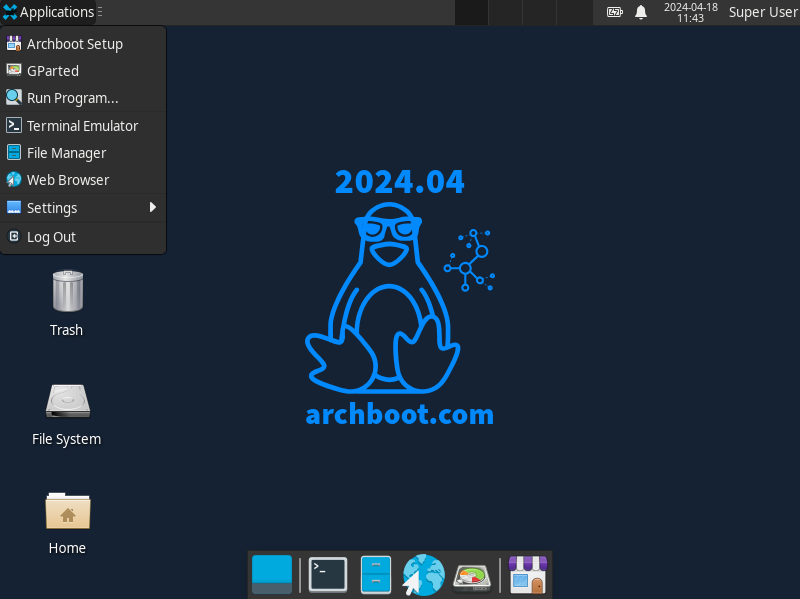The image size is (800, 599).
Task: Click the battery indicator in the top panel
Action: click(x=614, y=12)
